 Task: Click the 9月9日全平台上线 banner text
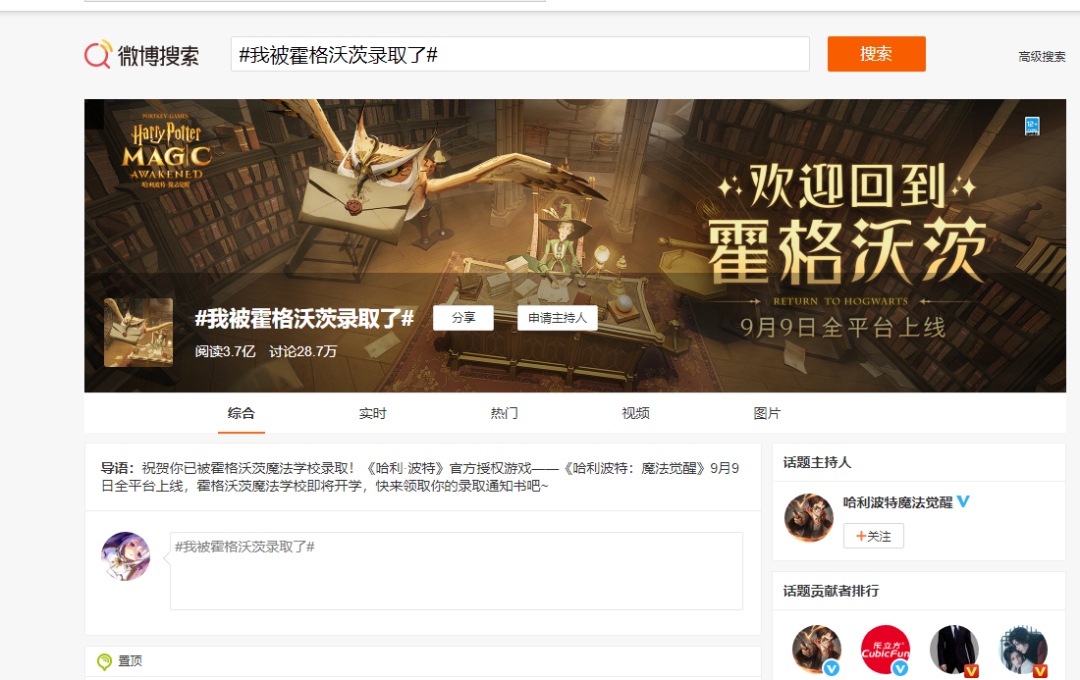click(x=842, y=327)
